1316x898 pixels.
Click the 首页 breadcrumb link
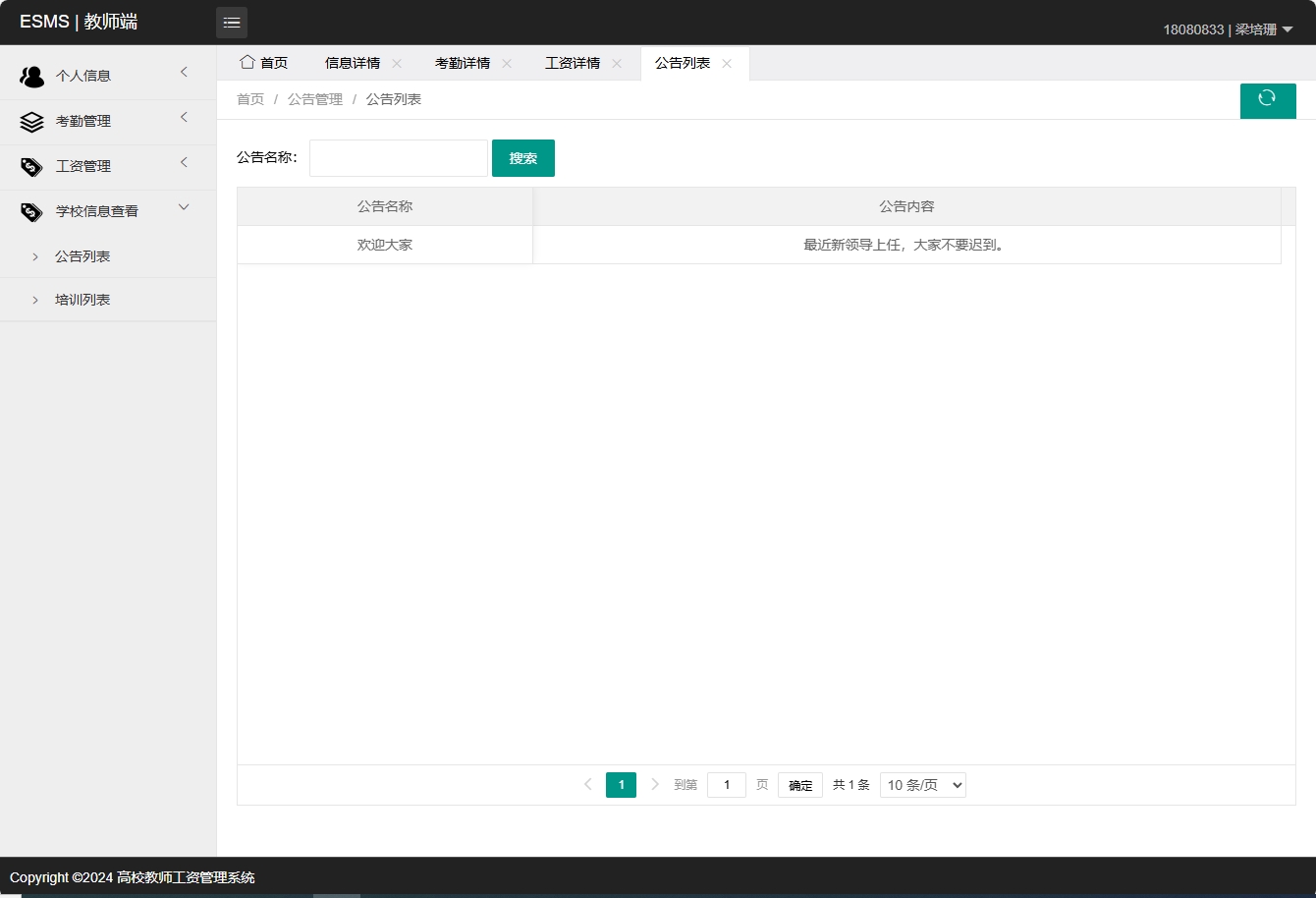249,98
